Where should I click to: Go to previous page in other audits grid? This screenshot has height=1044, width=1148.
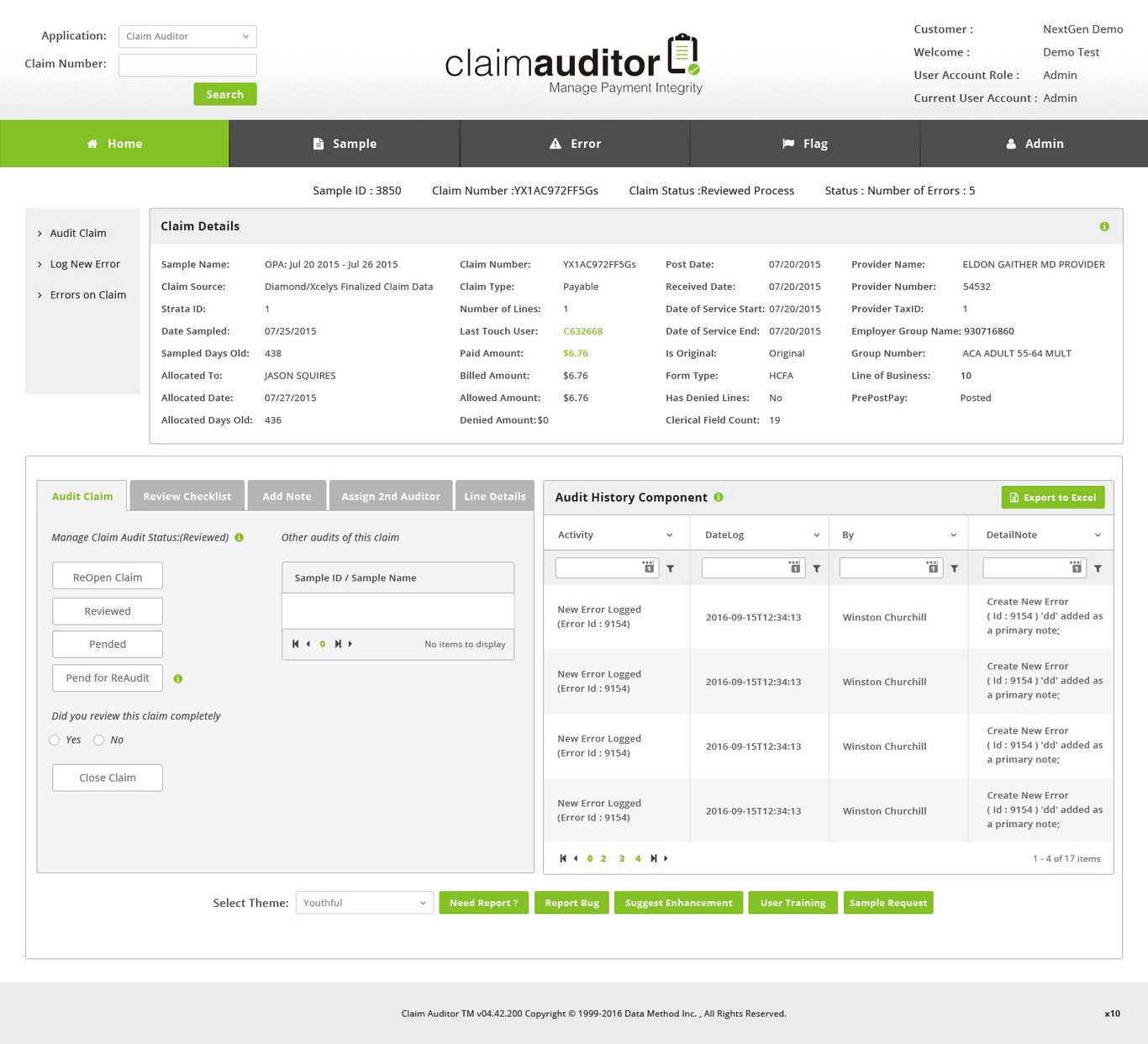[308, 644]
